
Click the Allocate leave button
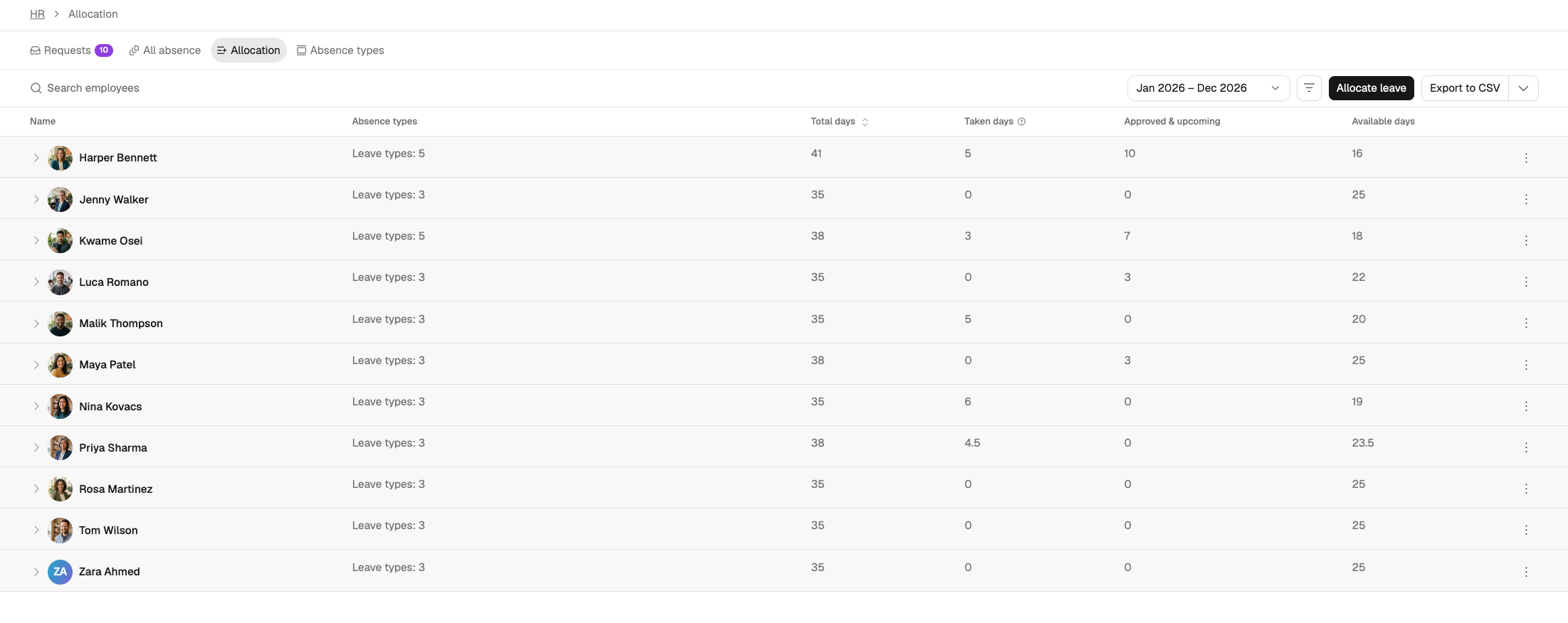click(1371, 88)
